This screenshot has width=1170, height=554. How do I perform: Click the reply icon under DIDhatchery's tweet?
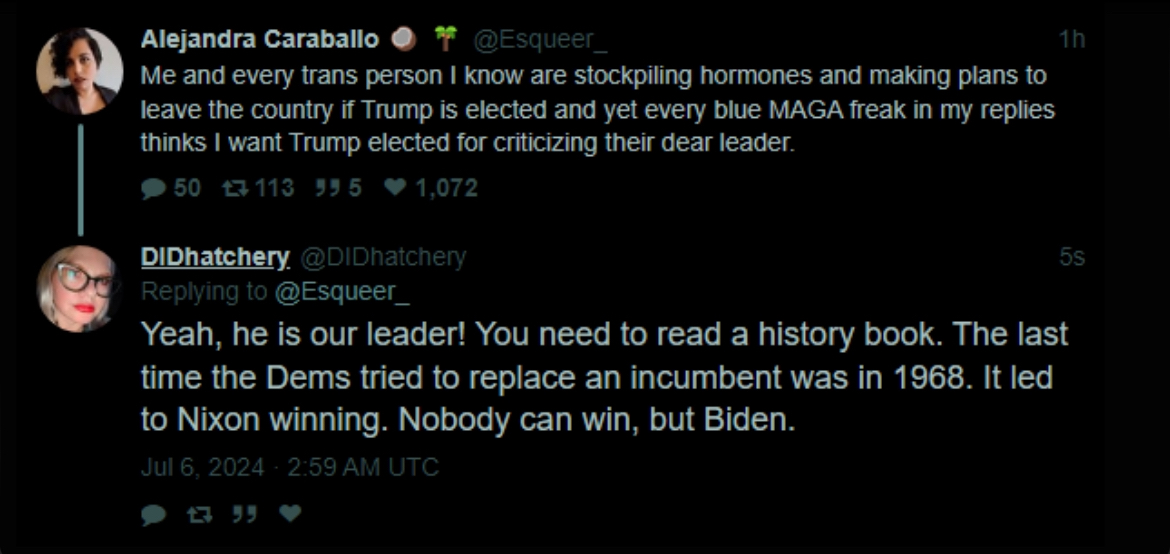(x=153, y=514)
